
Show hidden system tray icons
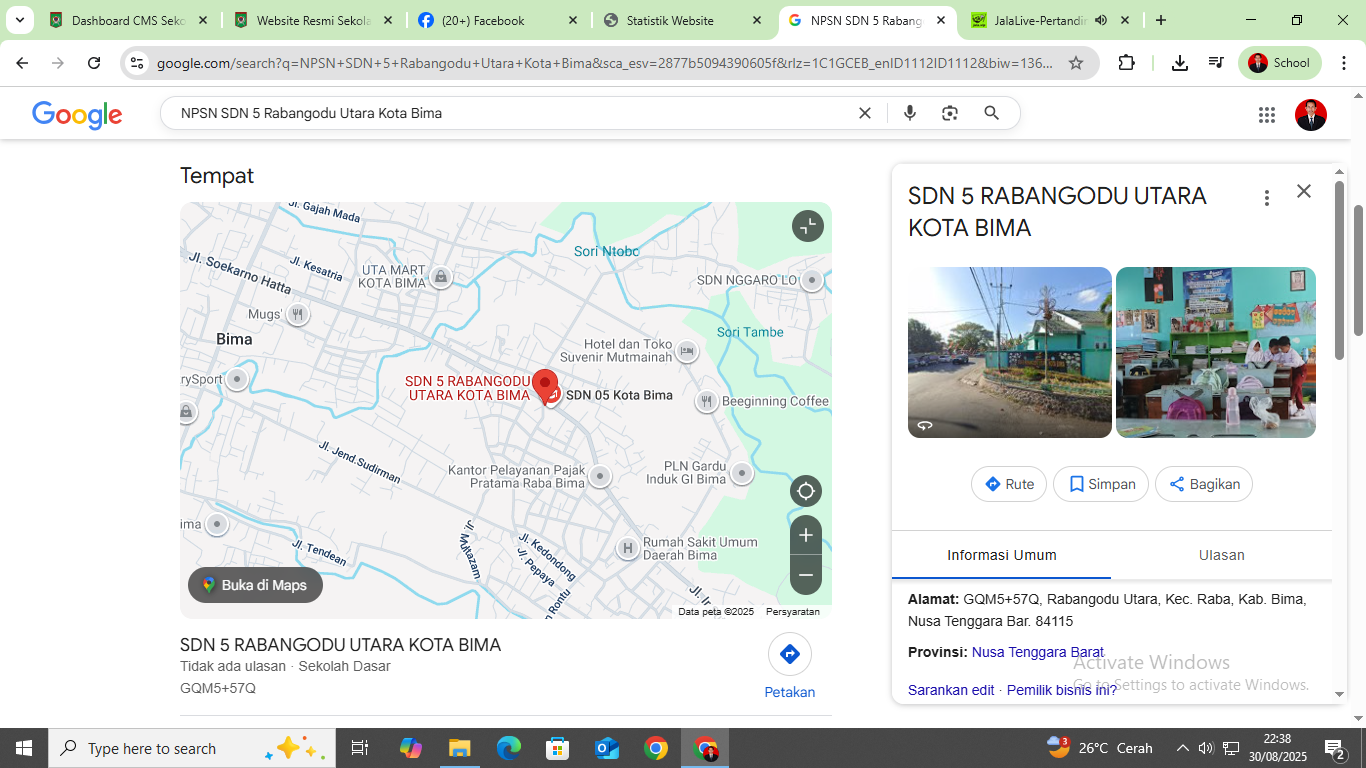1182,748
